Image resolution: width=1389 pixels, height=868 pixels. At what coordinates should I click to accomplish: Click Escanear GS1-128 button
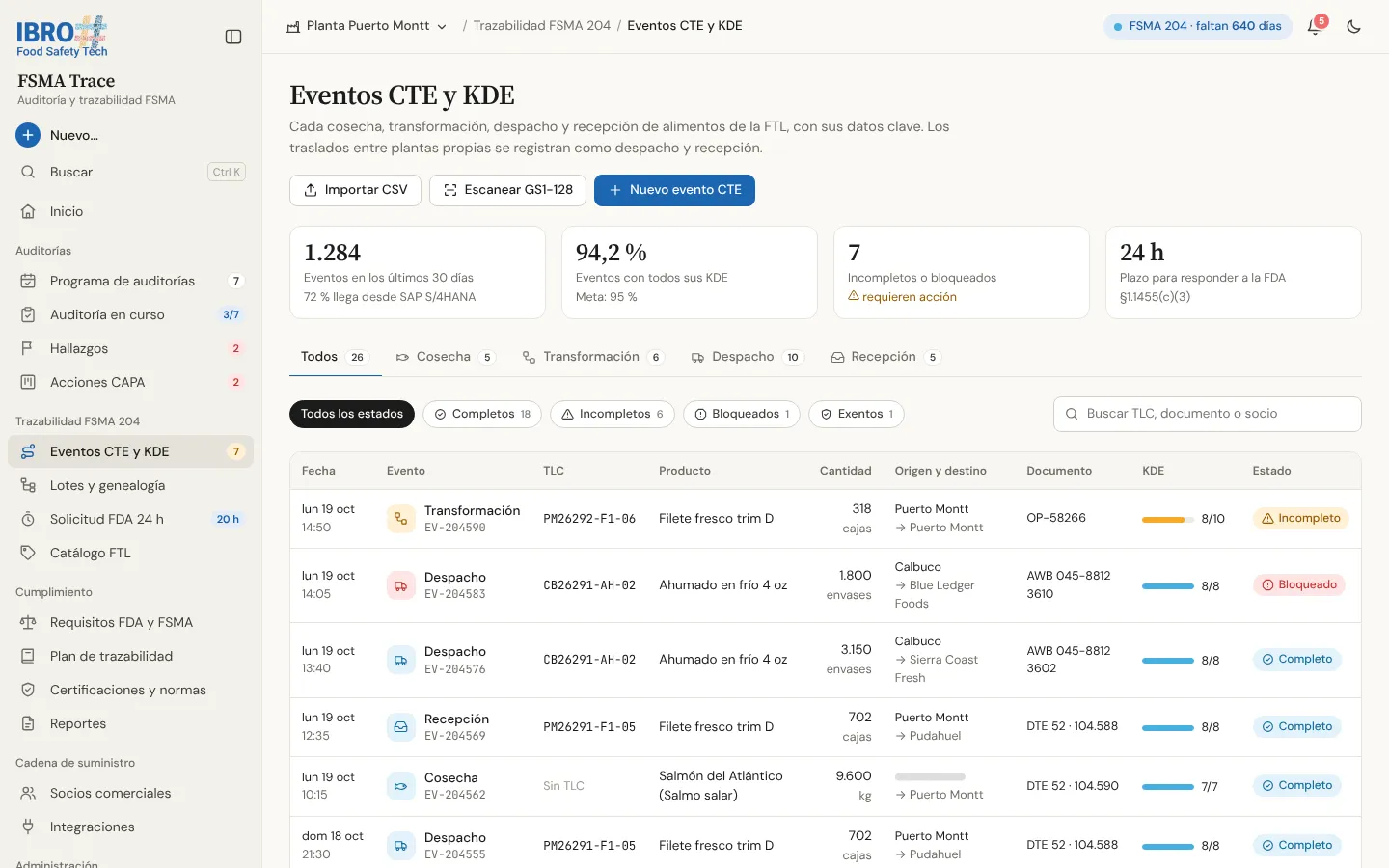(x=507, y=190)
